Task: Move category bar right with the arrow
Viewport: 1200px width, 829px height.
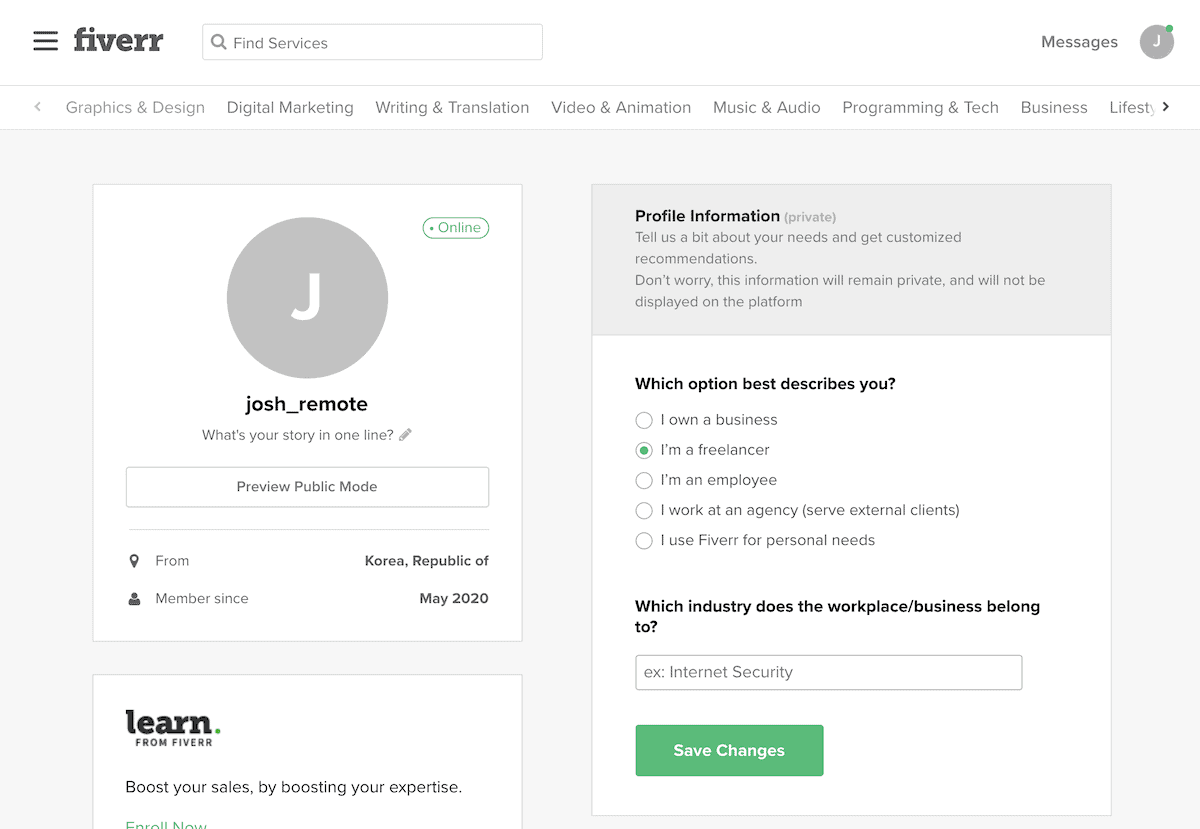Action: 1165,107
